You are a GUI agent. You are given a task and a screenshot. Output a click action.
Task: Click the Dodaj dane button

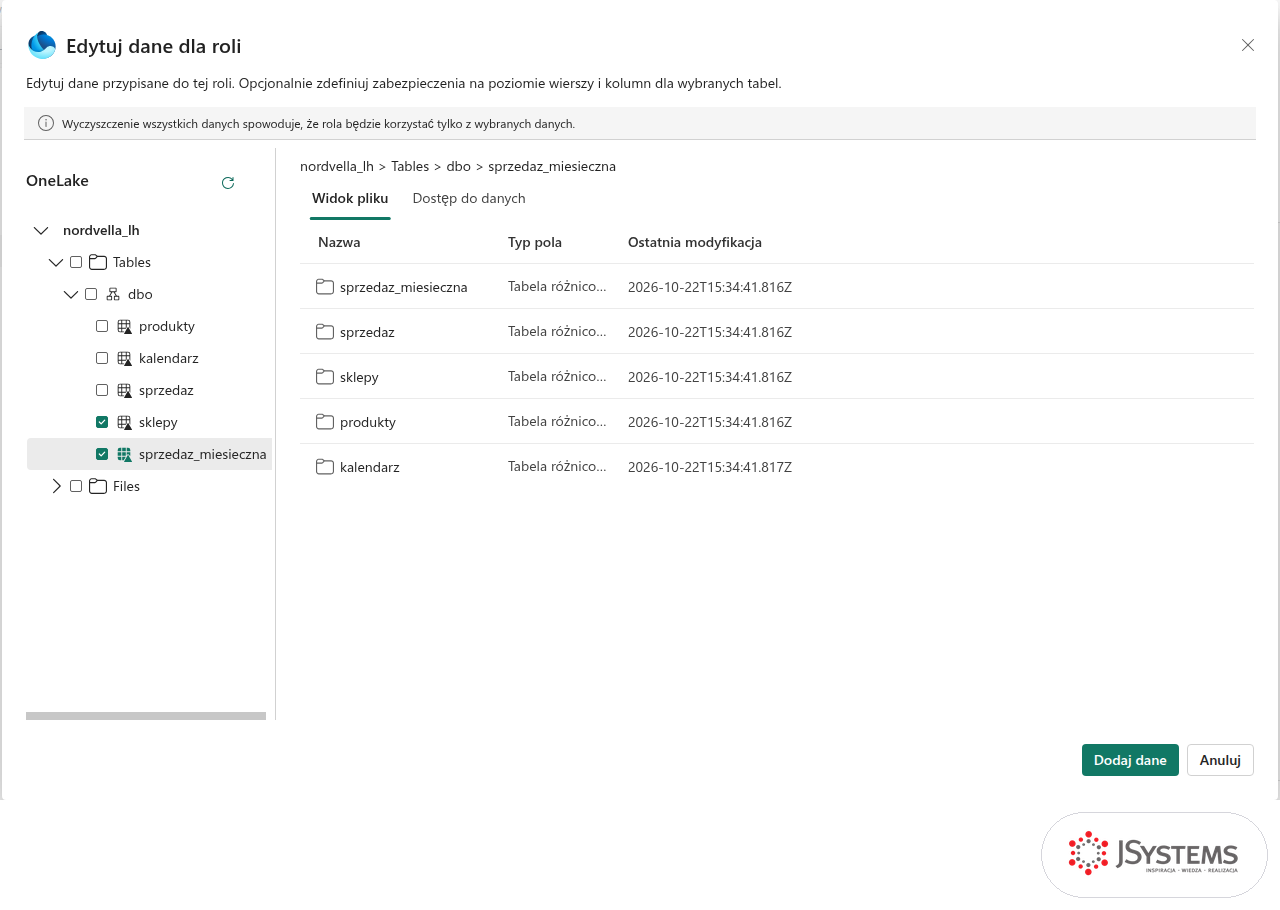1130,760
